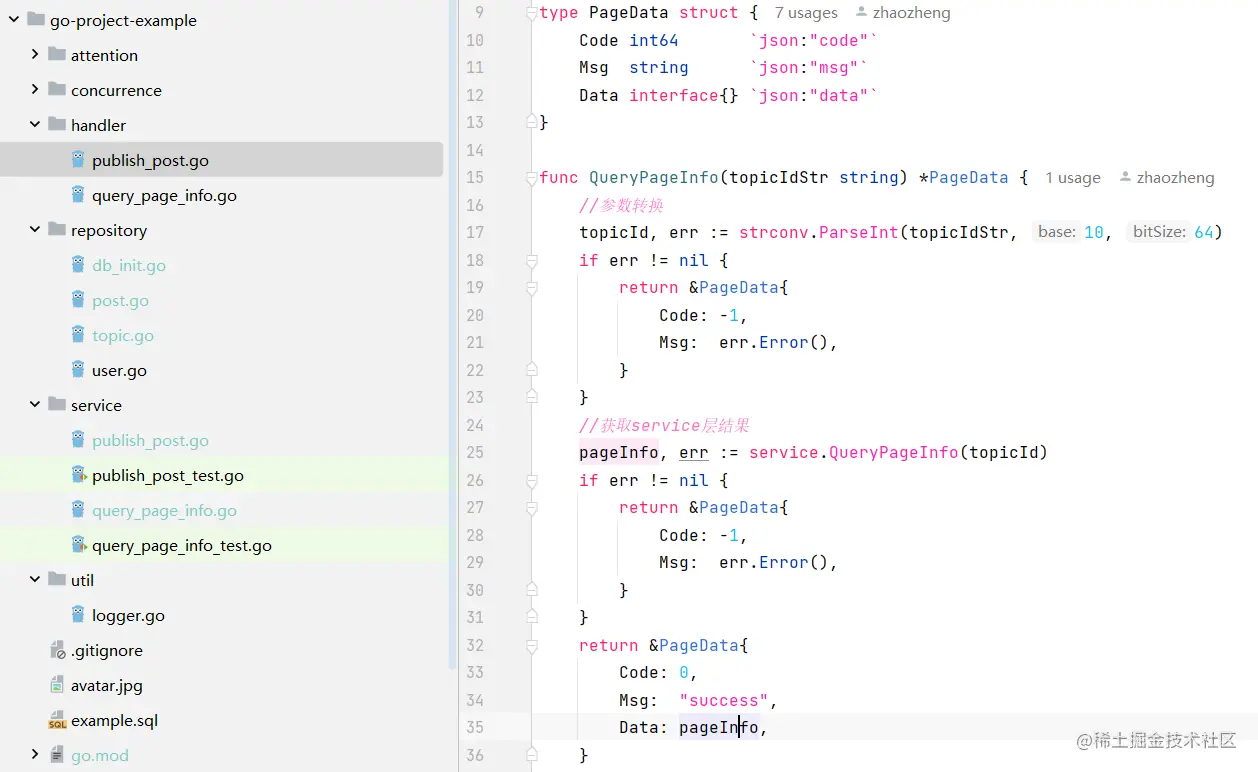Click the '7 usages' hint on PageData
Image resolution: width=1258 pixels, height=772 pixels.
coord(806,13)
